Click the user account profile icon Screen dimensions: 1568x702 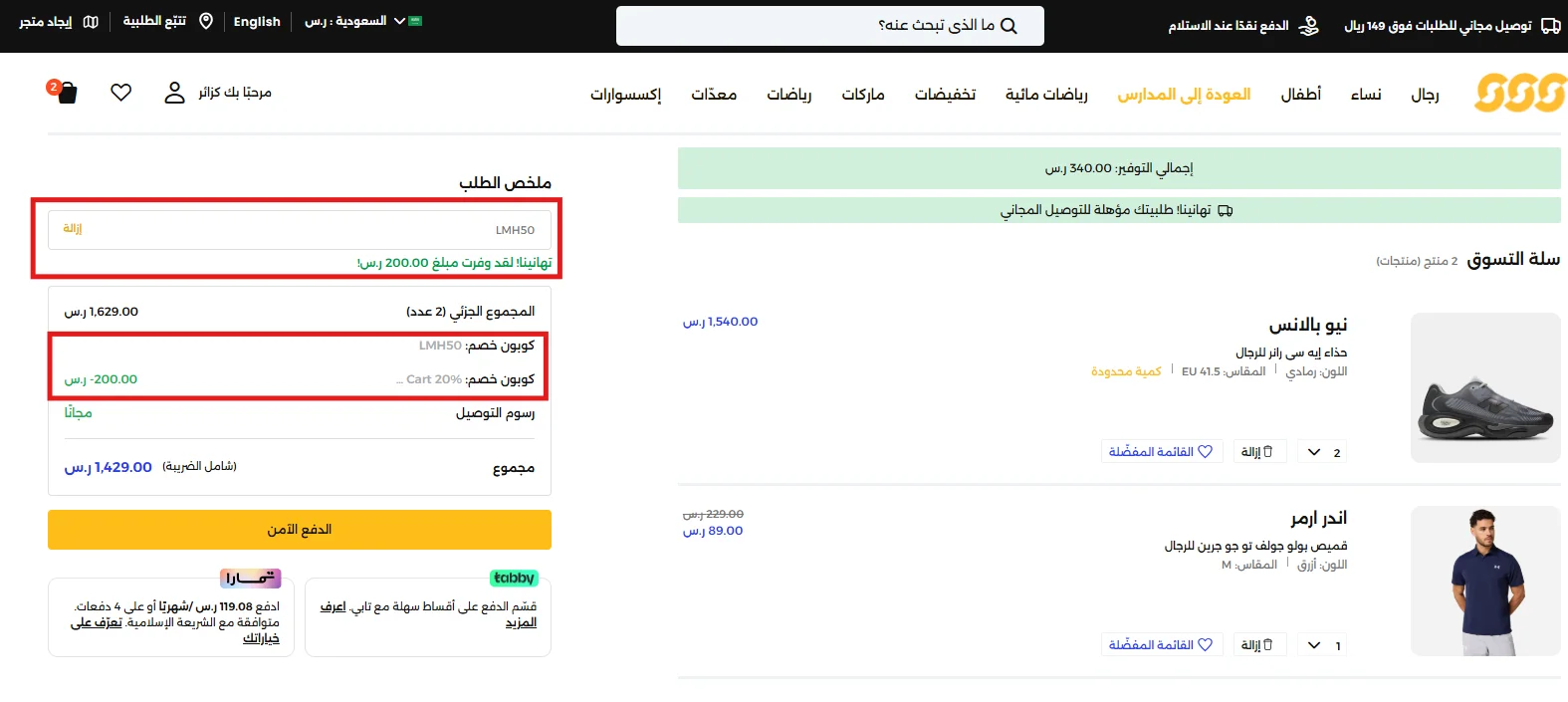pos(174,93)
